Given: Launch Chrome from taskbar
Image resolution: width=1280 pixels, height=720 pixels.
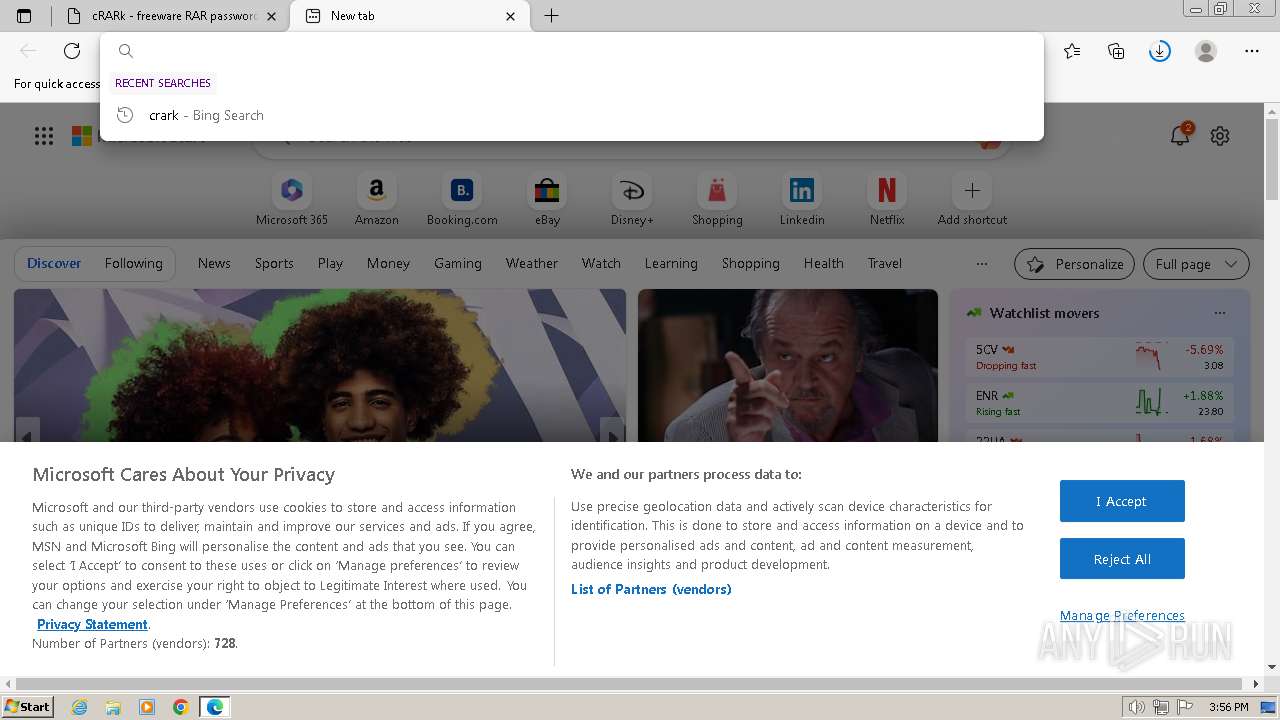Looking at the screenshot, I should coord(181,707).
